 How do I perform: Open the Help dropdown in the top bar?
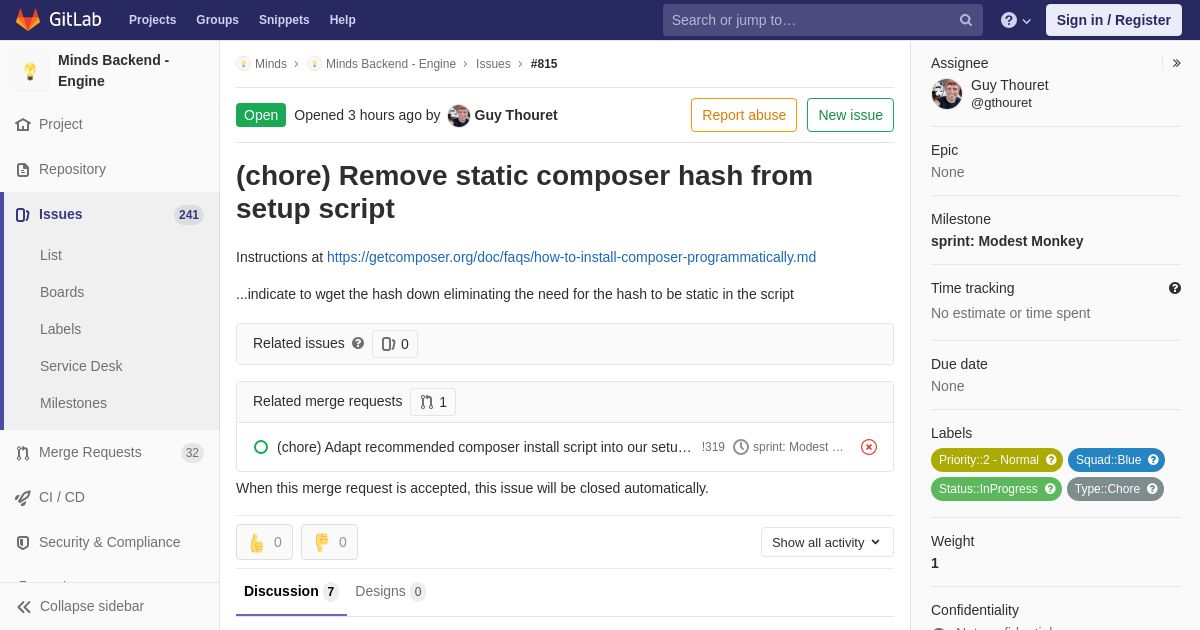click(1016, 20)
